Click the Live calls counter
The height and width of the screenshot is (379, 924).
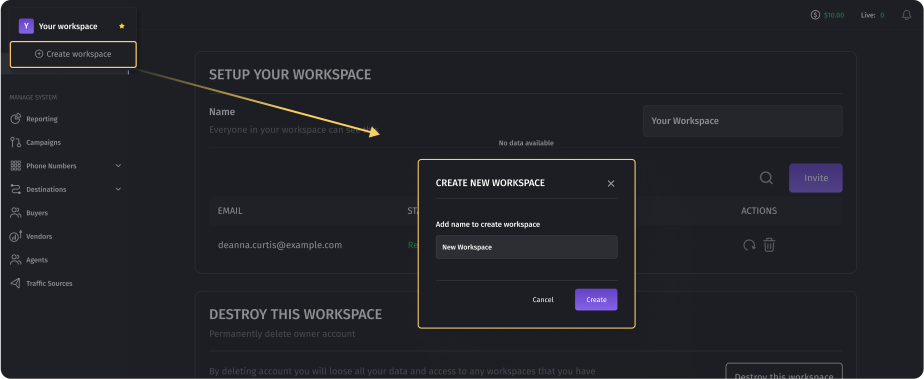[873, 15]
